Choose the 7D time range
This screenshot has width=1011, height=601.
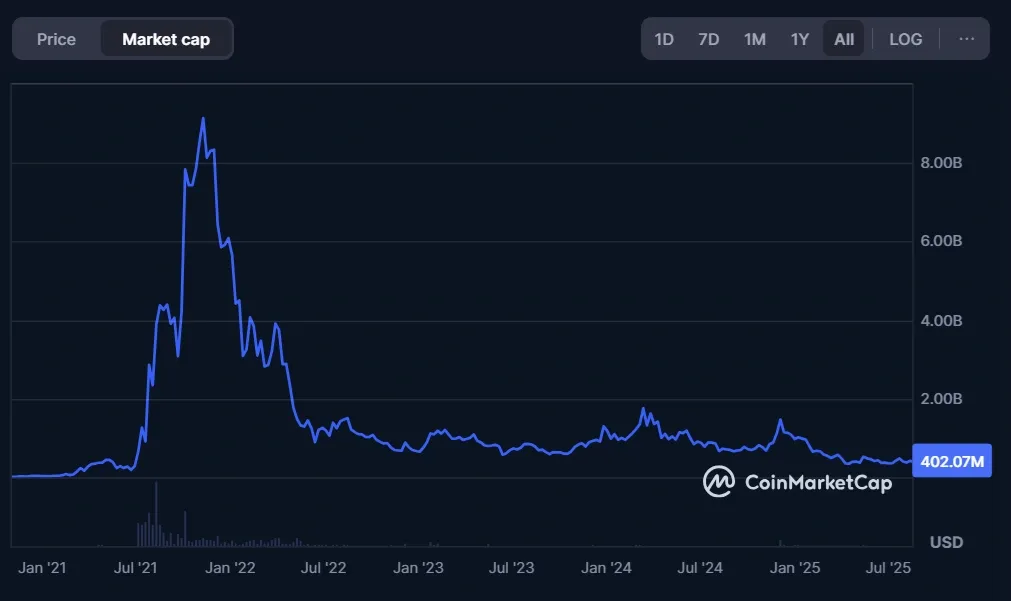click(x=709, y=39)
